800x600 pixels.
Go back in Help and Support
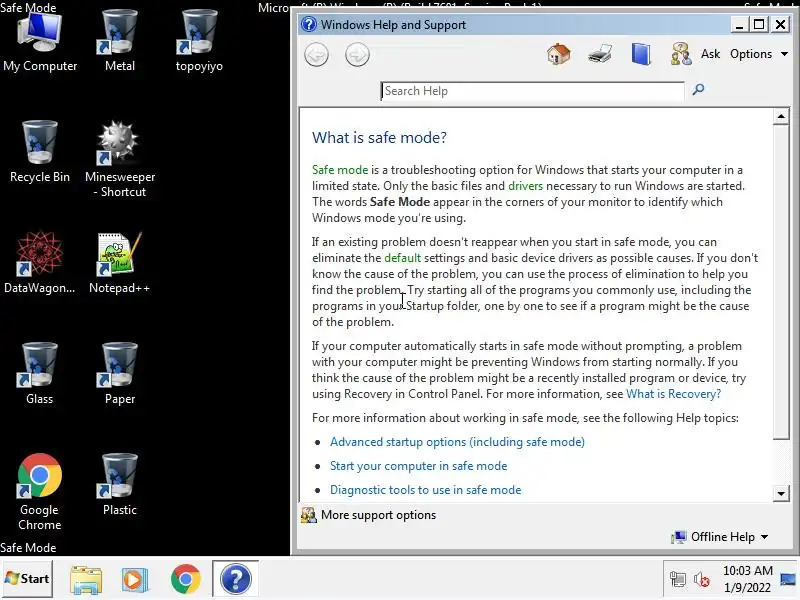[x=316, y=55]
